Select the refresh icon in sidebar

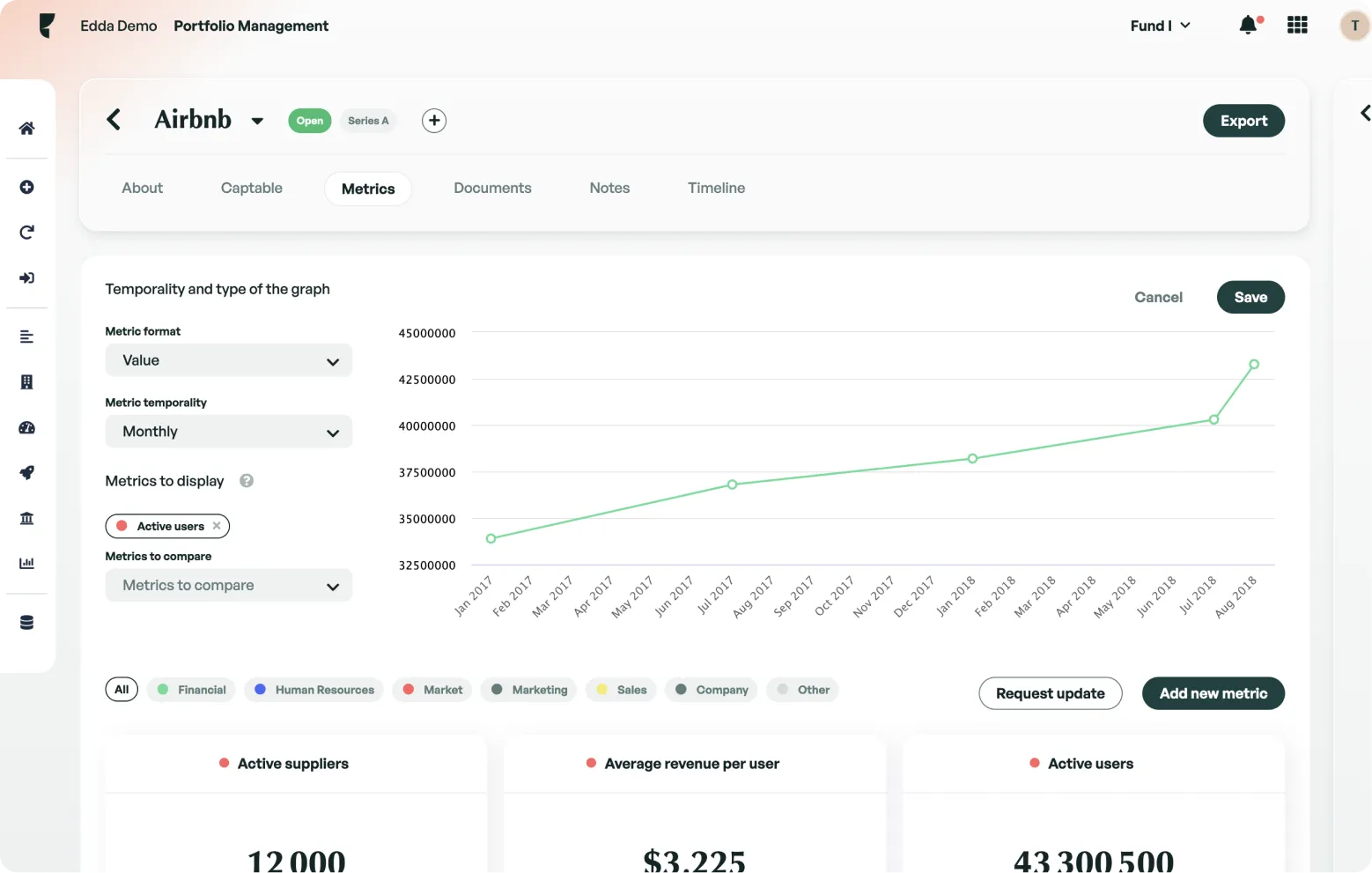[x=26, y=232]
